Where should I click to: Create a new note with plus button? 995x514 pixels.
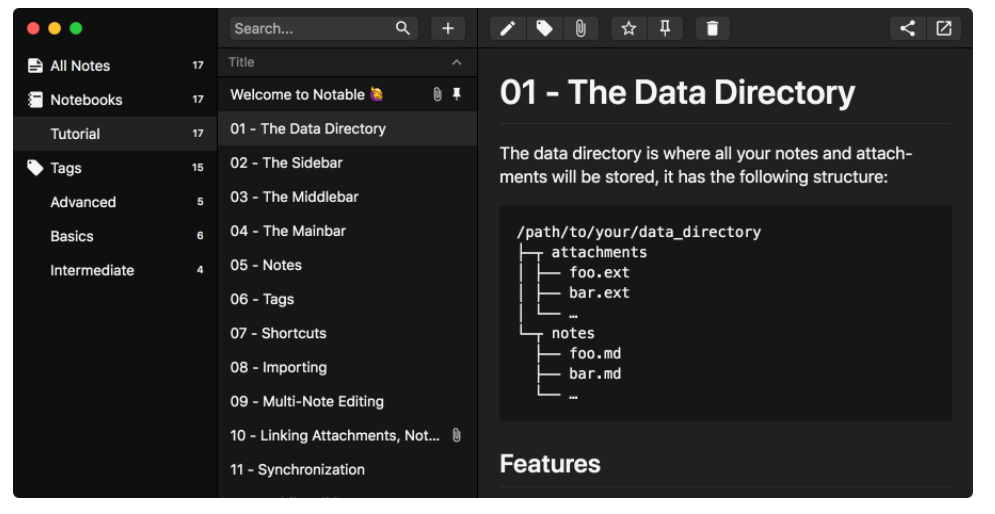pos(448,29)
